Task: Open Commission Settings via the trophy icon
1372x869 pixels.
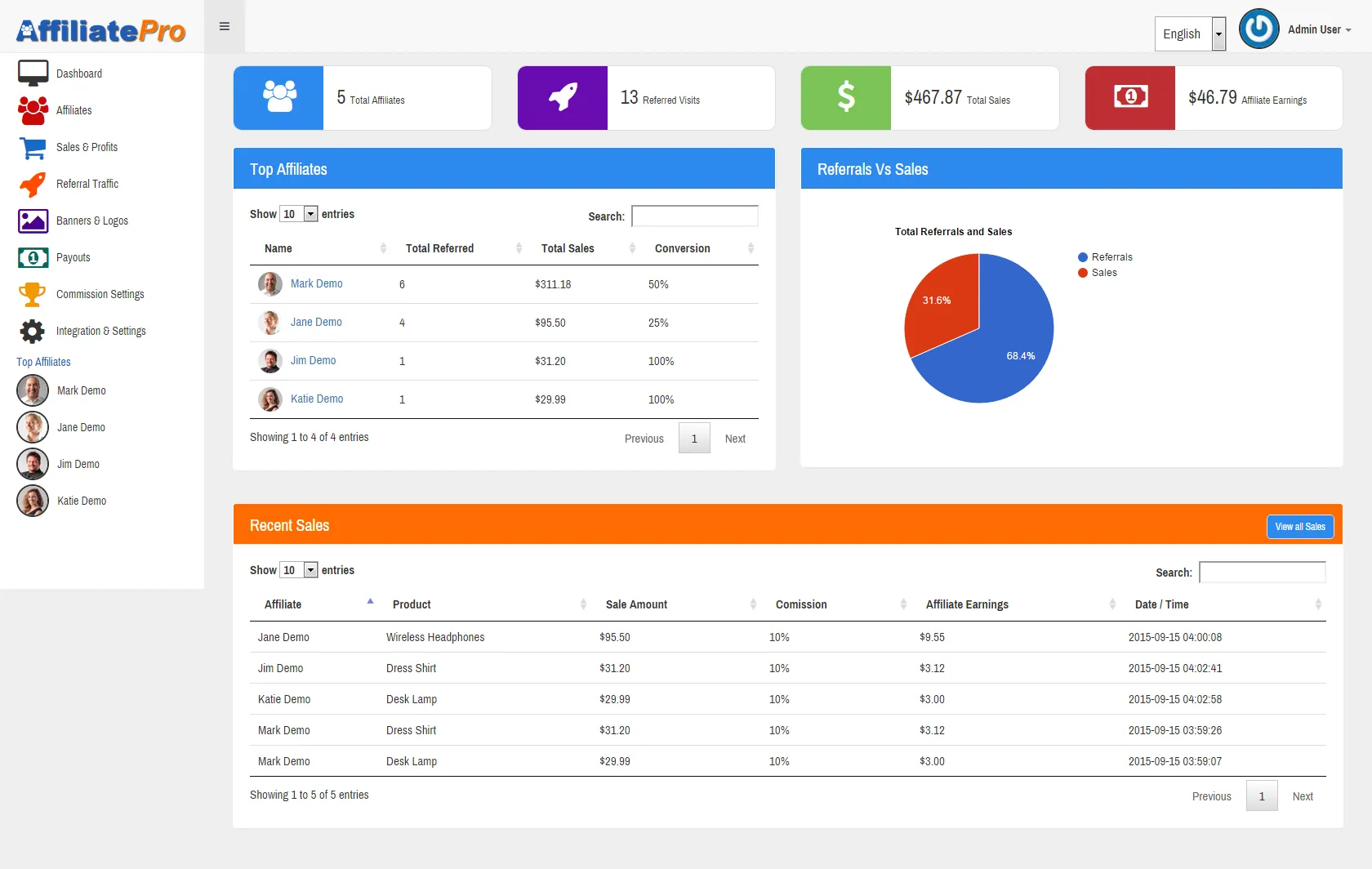Action: [32, 294]
